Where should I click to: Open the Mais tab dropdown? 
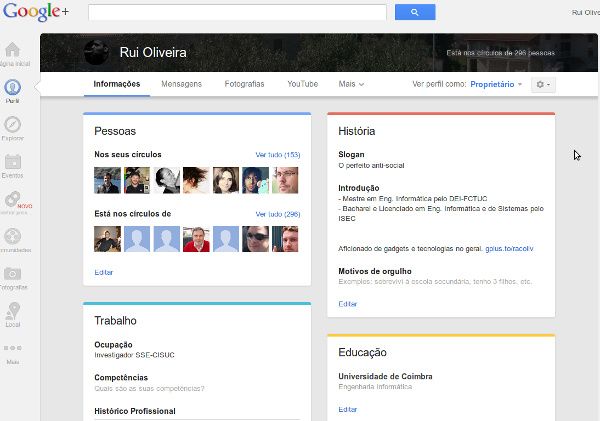351,84
